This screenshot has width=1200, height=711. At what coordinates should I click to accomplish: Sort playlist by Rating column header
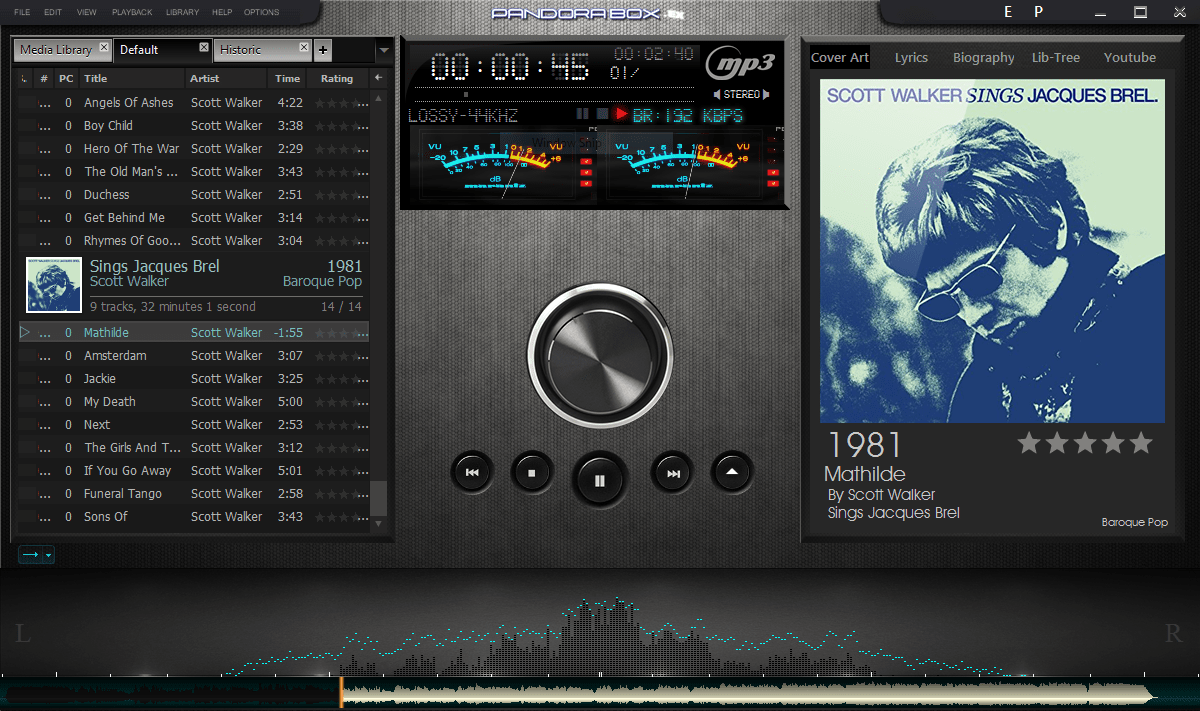337,78
